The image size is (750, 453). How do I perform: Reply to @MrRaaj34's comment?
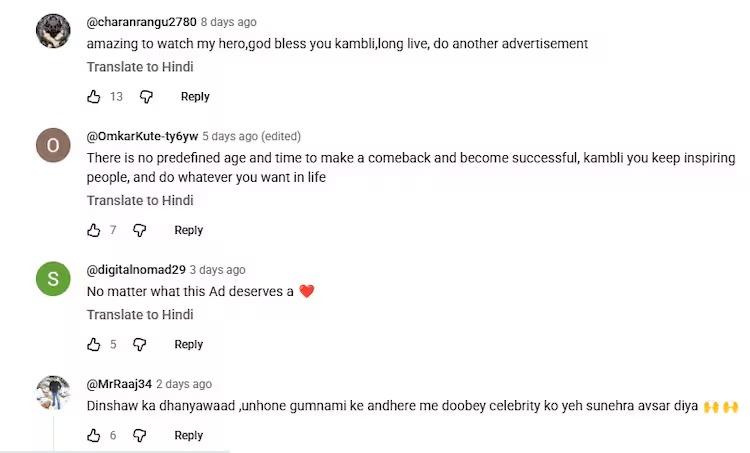[189, 436]
